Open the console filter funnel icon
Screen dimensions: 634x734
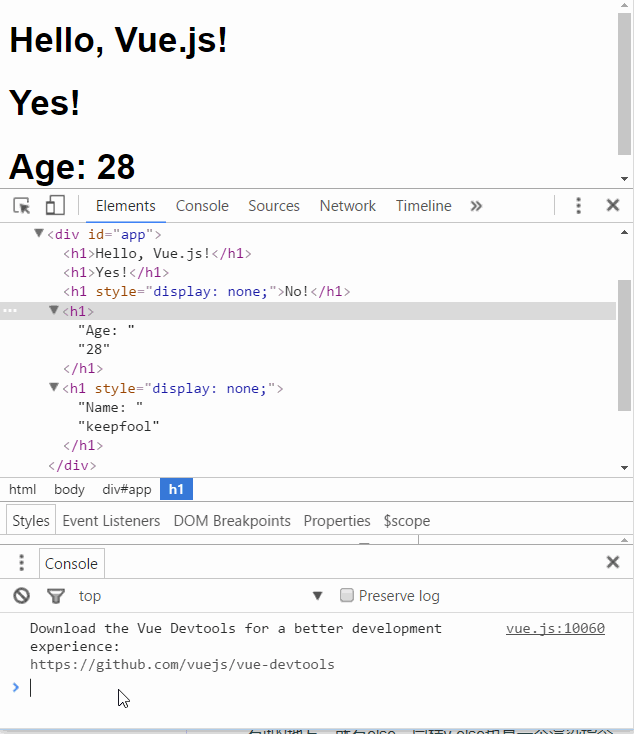click(56, 596)
